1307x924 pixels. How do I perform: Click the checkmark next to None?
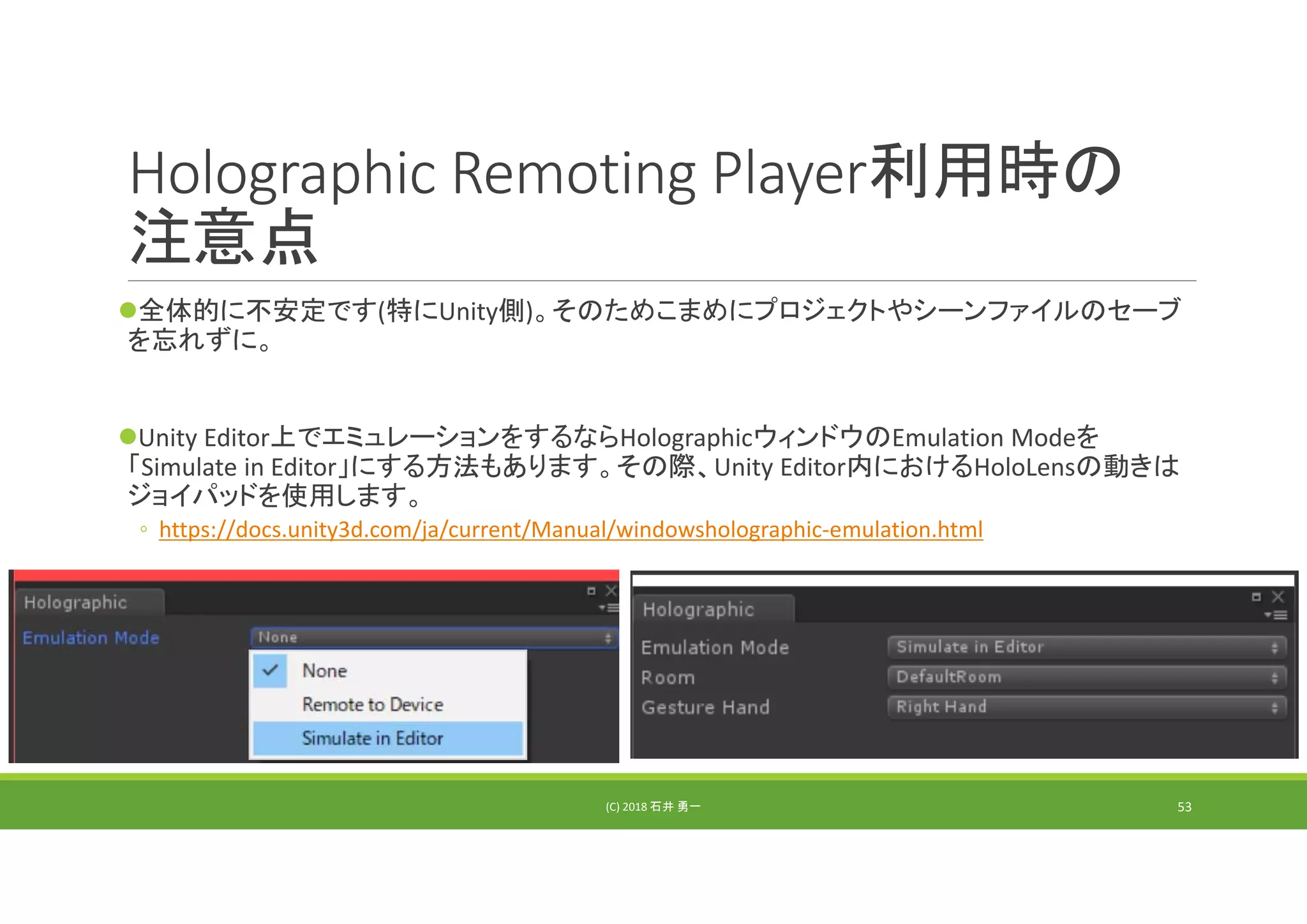tap(270, 670)
